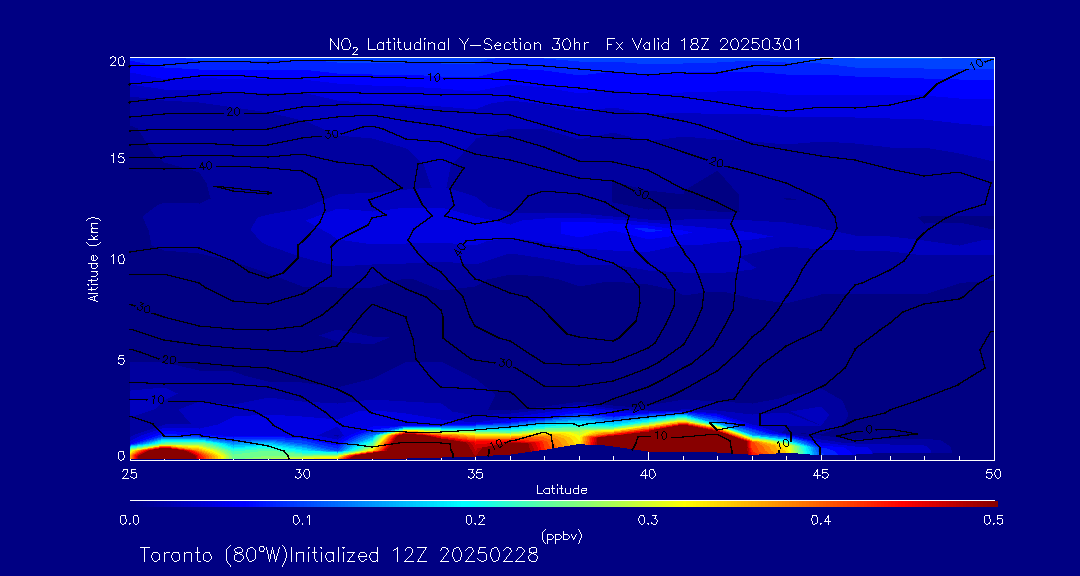Click latitude axis tick label "25"
Screen dimensions: 1080x576
point(129,473)
